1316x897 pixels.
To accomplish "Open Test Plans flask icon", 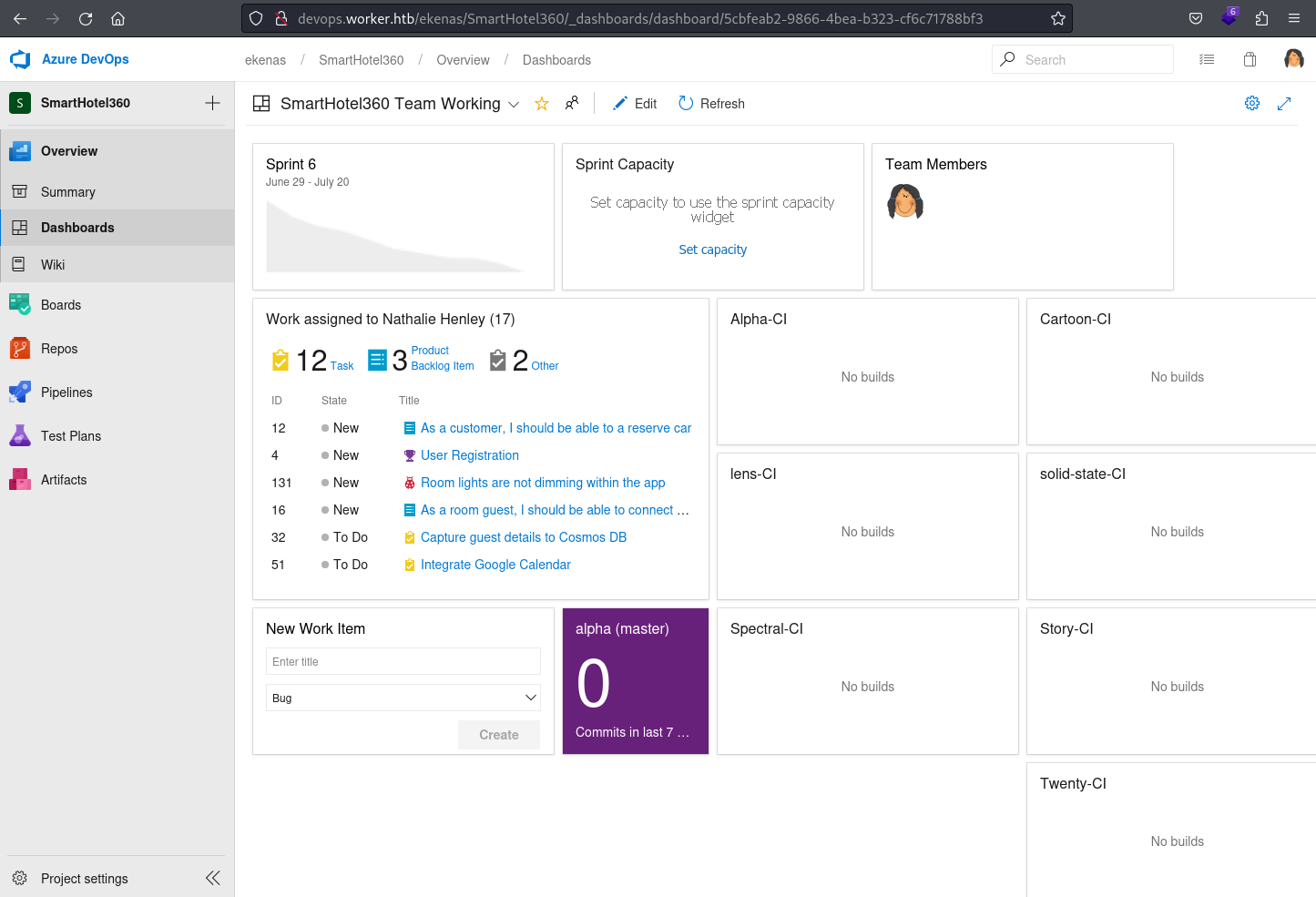I will (20, 436).
